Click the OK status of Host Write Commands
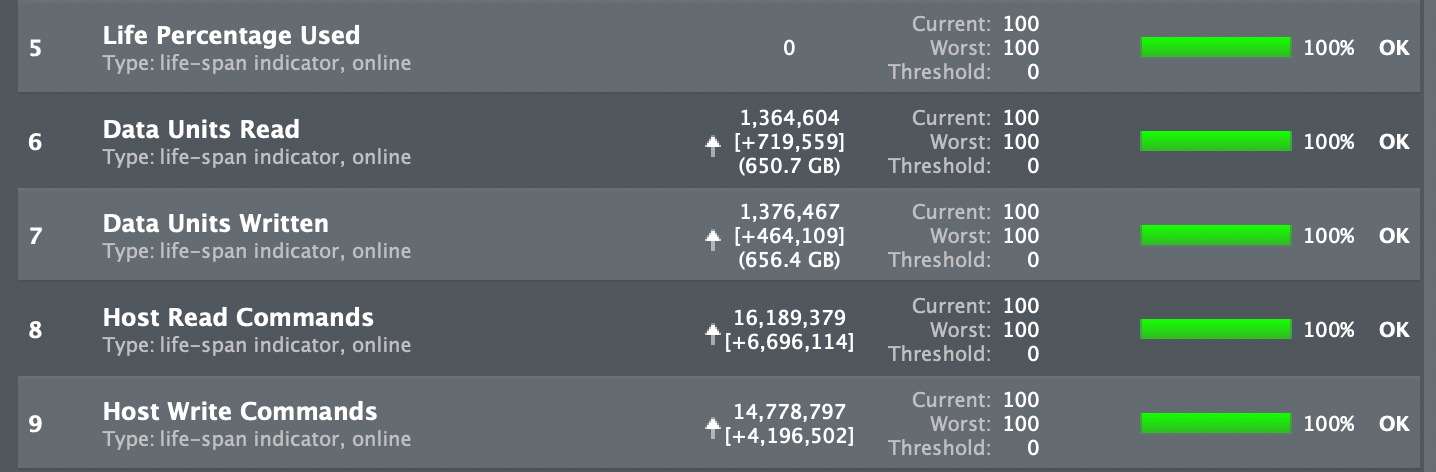The image size is (1436, 472). click(x=1394, y=424)
